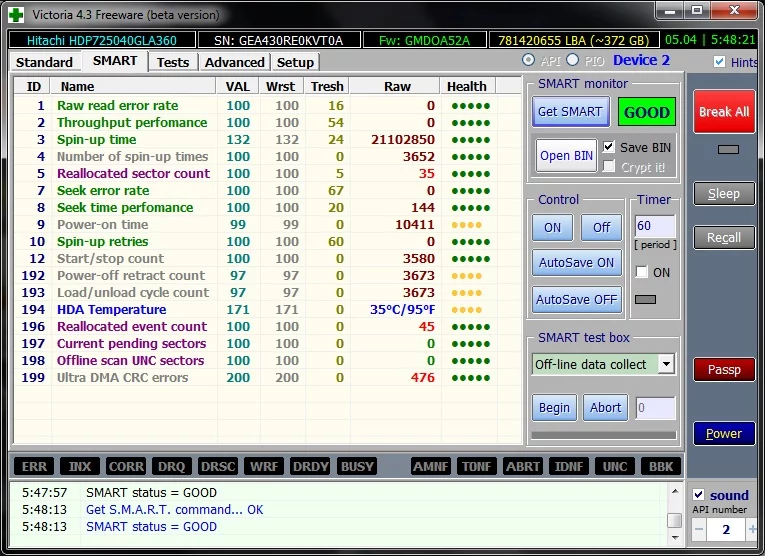
Task: Click the BUSY status indicator
Action: click(357, 467)
